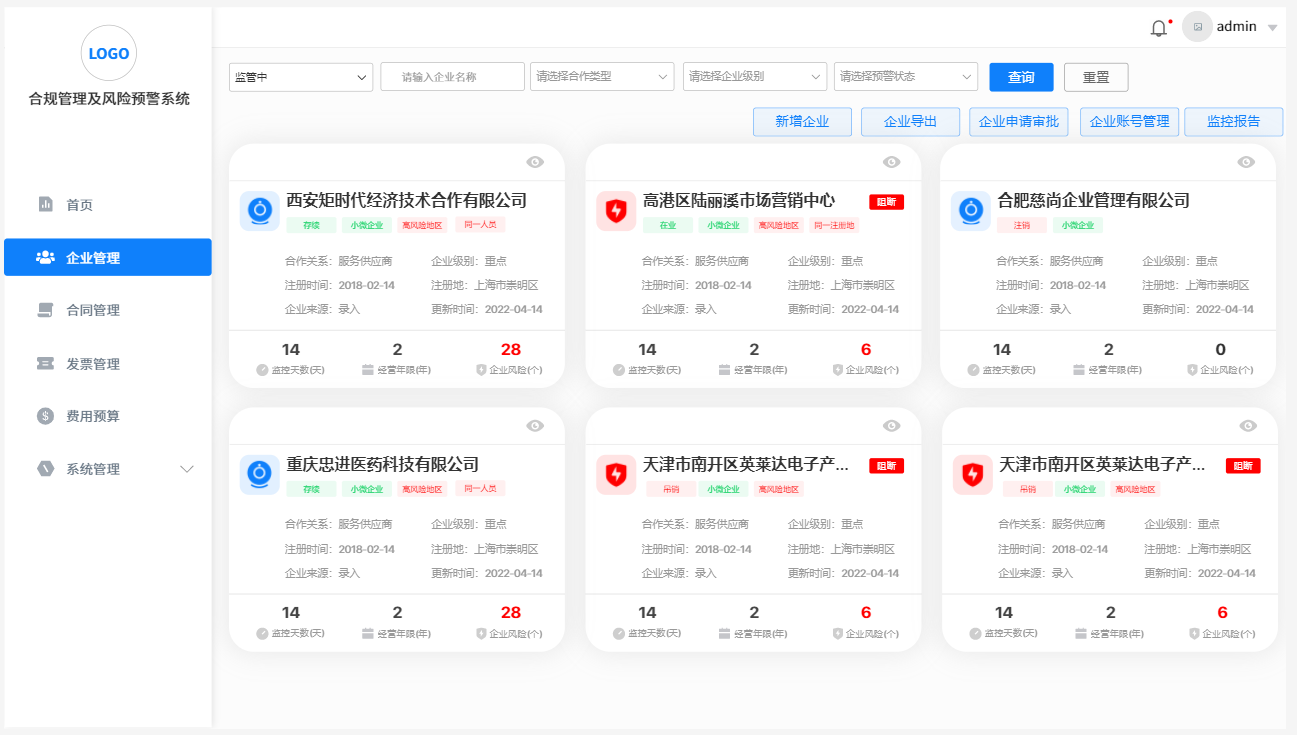Click the LOGO circle
Screen dimensions: 1297x735
pos(109,53)
